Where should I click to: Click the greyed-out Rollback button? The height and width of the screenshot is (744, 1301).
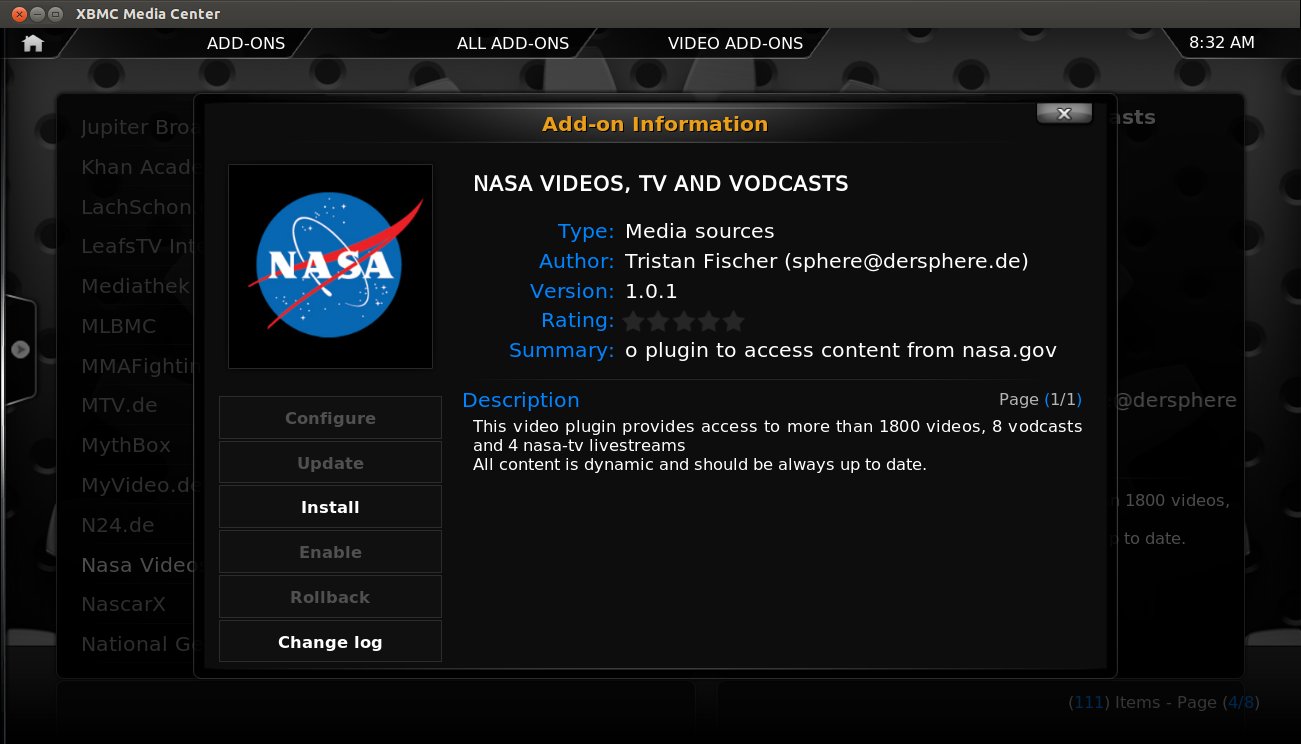(x=330, y=597)
